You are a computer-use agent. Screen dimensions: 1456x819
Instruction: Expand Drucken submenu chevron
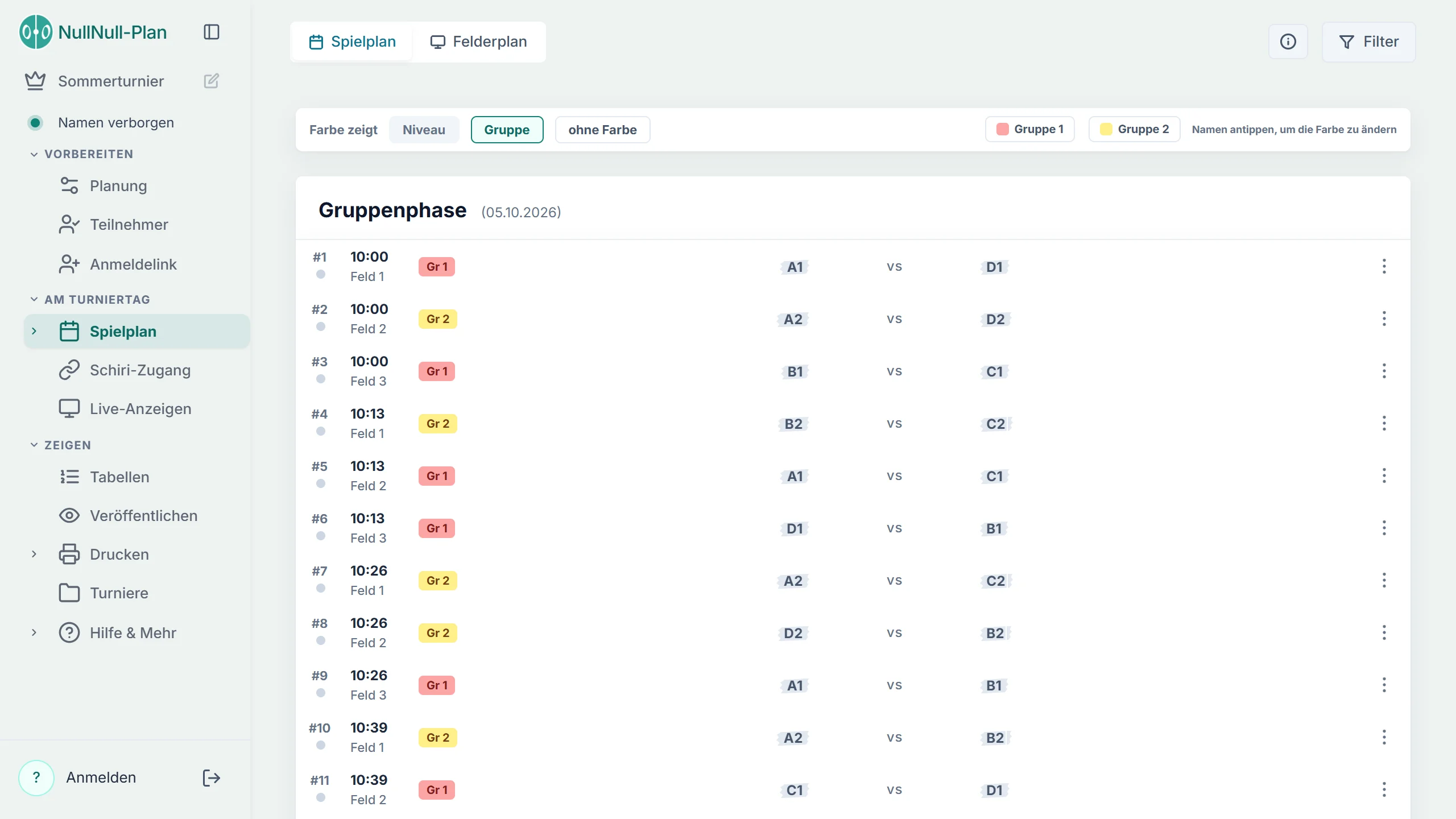tap(34, 554)
